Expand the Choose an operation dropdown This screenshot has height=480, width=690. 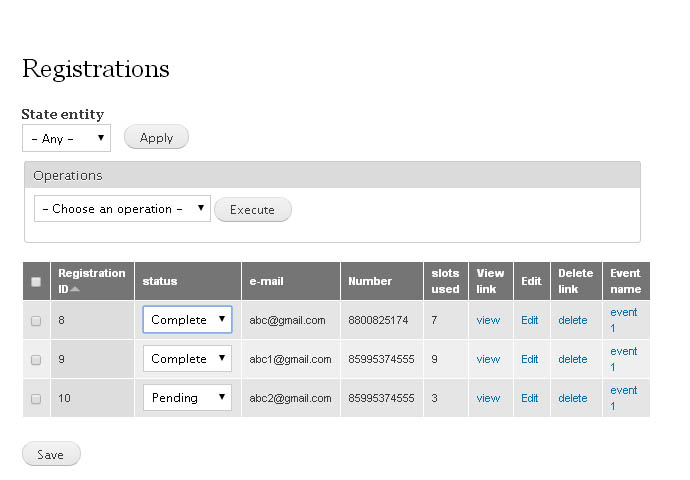tap(122, 209)
